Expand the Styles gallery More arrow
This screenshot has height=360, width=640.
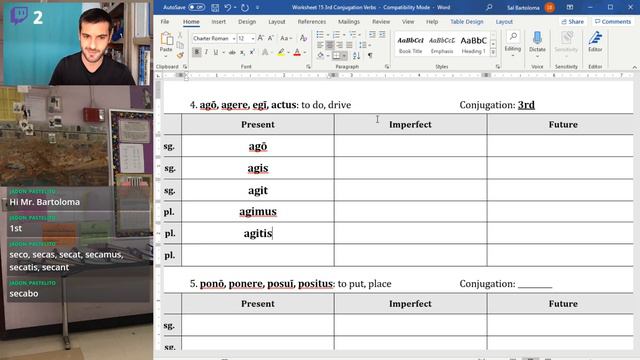pyautogui.click(x=493, y=53)
